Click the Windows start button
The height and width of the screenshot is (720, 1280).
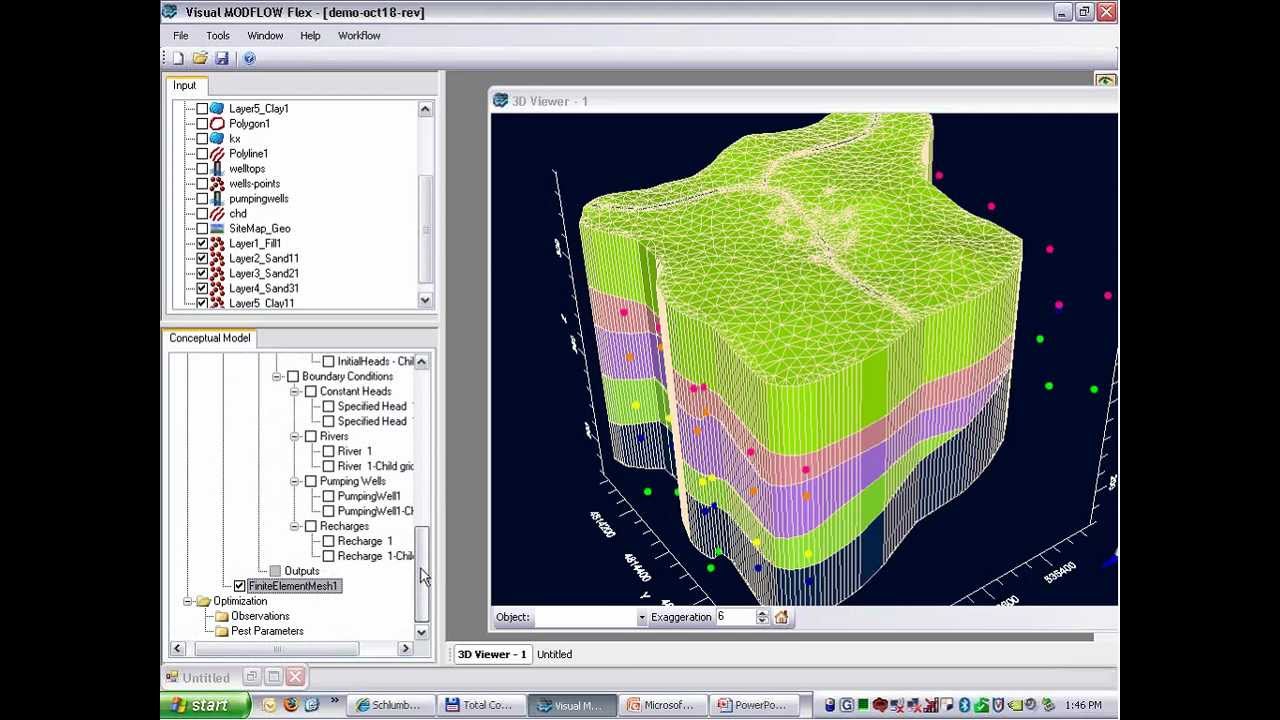coord(205,705)
